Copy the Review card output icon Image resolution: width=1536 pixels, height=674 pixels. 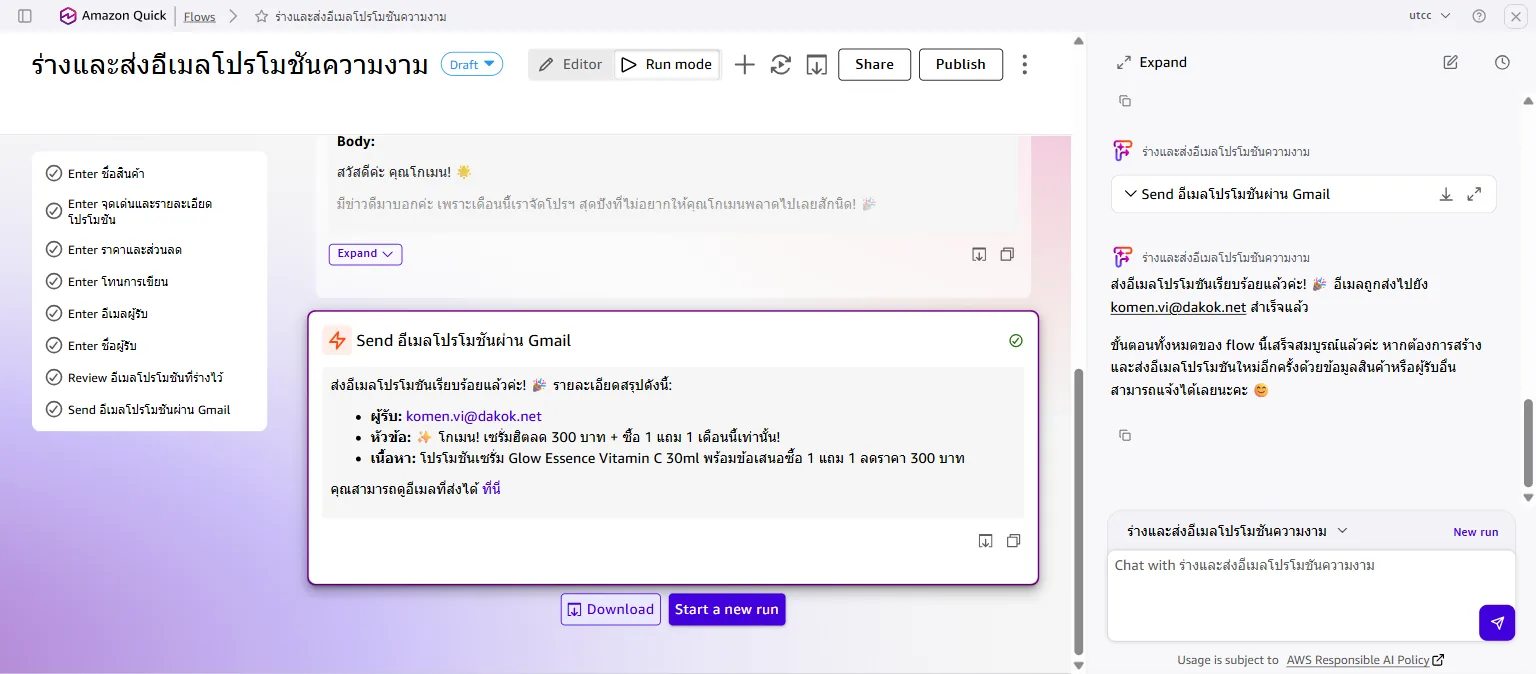(x=1007, y=255)
